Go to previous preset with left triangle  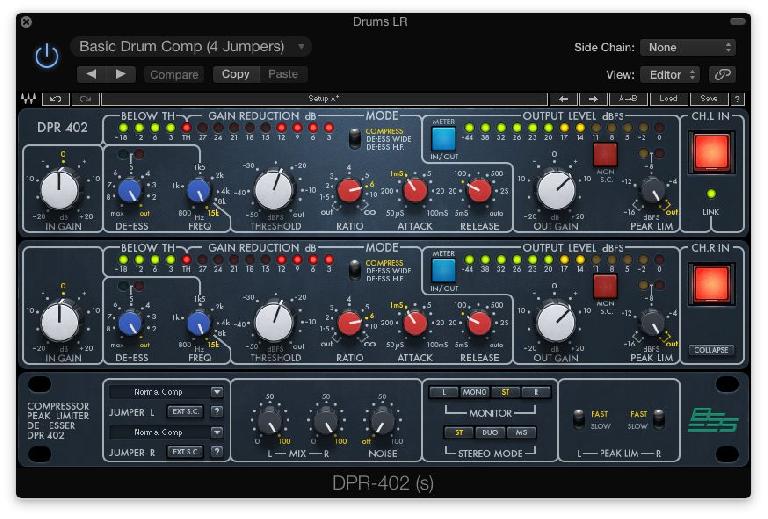click(91, 74)
